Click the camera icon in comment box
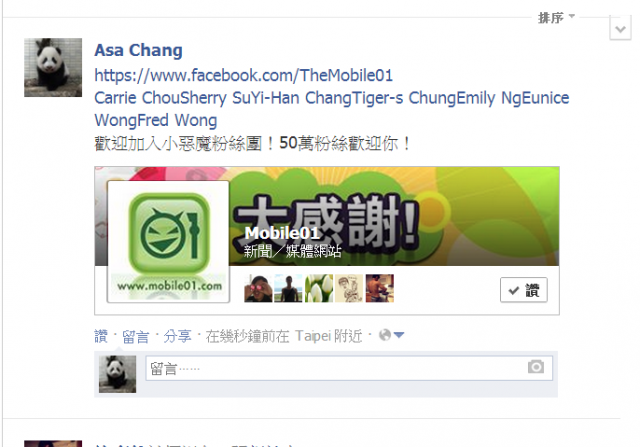The width and height of the screenshot is (640, 447). point(536,367)
